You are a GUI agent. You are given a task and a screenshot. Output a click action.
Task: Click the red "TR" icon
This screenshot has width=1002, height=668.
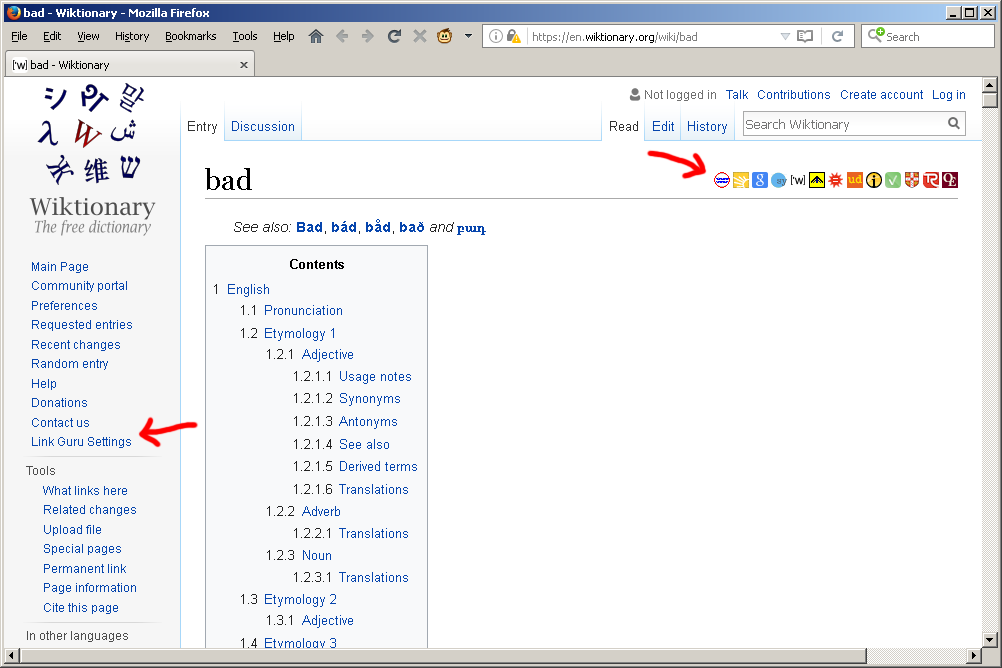pos(931,180)
